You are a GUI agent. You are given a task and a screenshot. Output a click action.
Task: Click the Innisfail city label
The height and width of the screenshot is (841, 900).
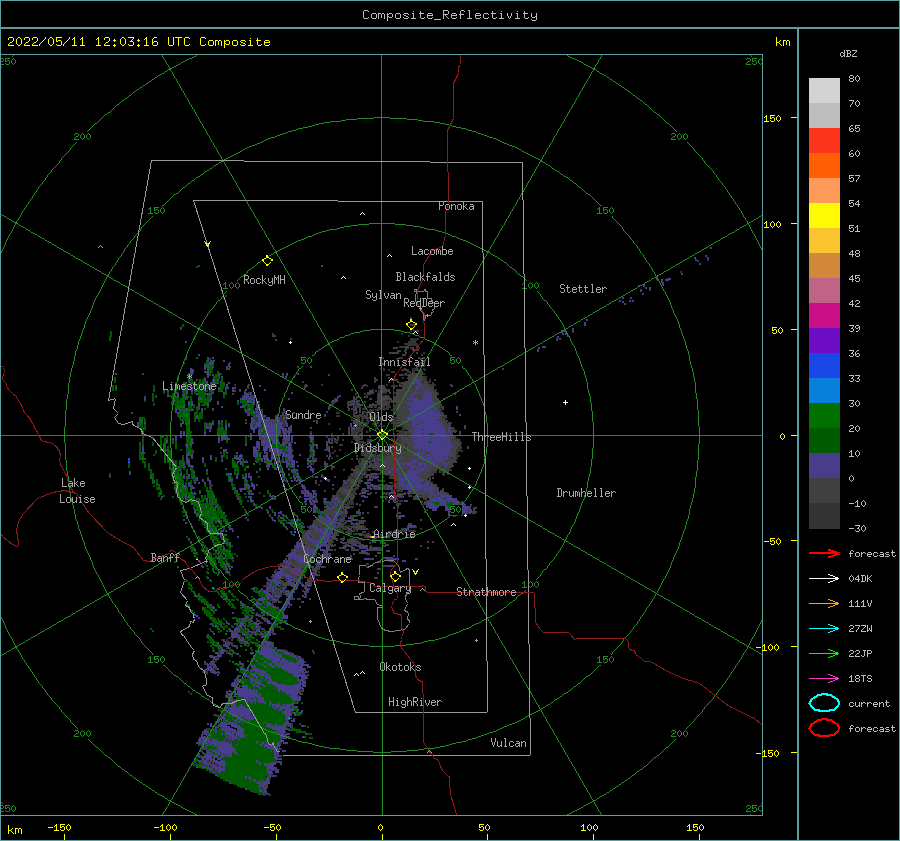click(404, 362)
